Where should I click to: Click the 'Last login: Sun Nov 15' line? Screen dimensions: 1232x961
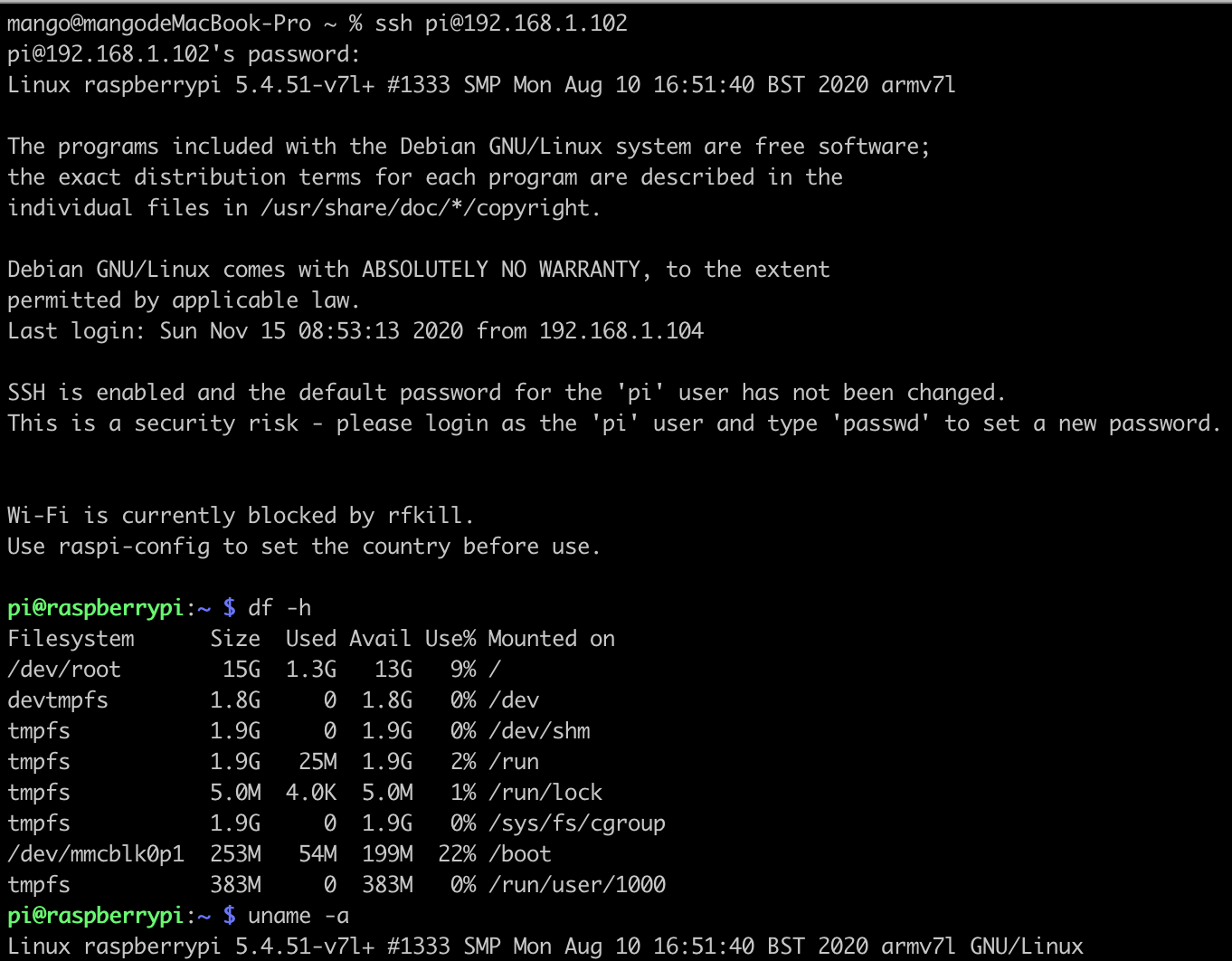point(355,331)
